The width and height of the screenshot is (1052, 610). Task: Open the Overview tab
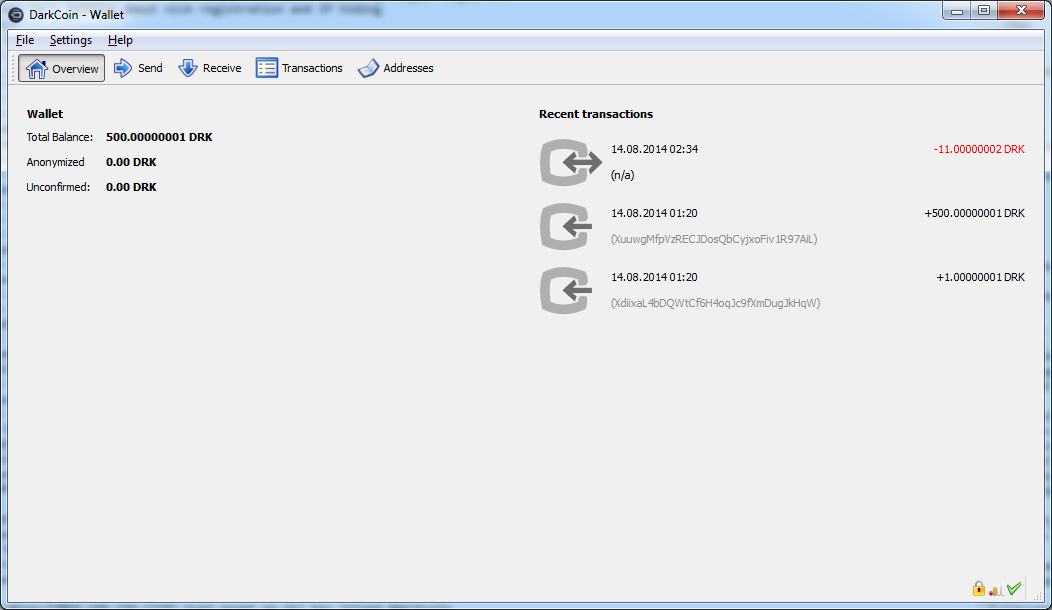(61, 68)
